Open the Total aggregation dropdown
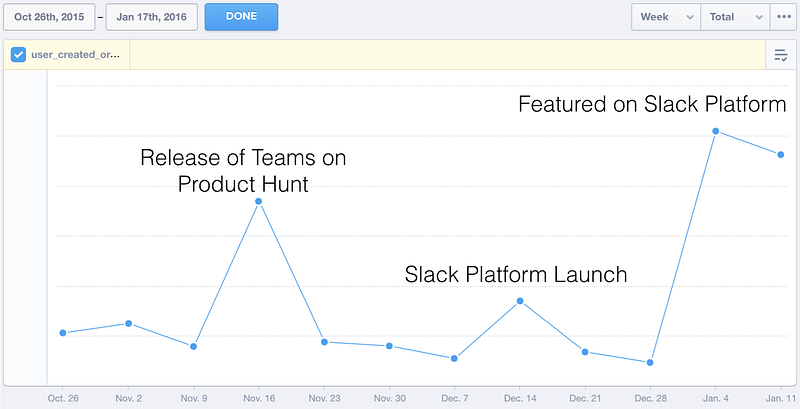The height and width of the screenshot is (409, 800). click(x=735, y=17)
